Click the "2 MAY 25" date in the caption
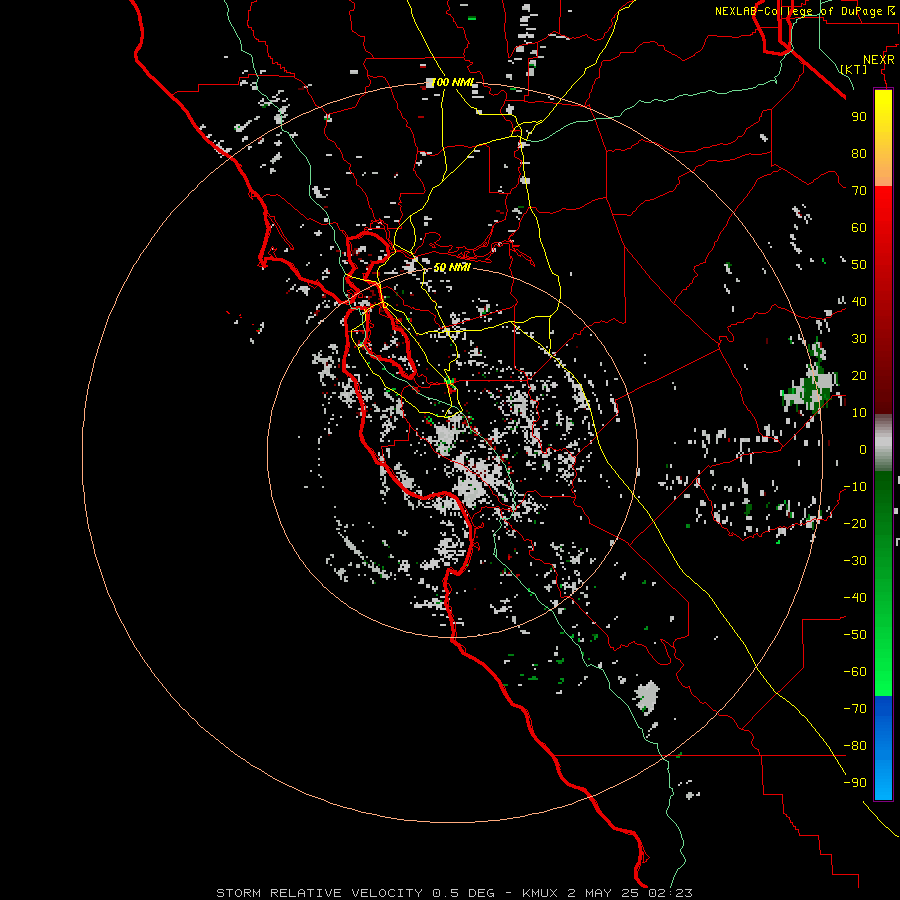The width and height of the screenshot is (900, 900). point(602,893)
